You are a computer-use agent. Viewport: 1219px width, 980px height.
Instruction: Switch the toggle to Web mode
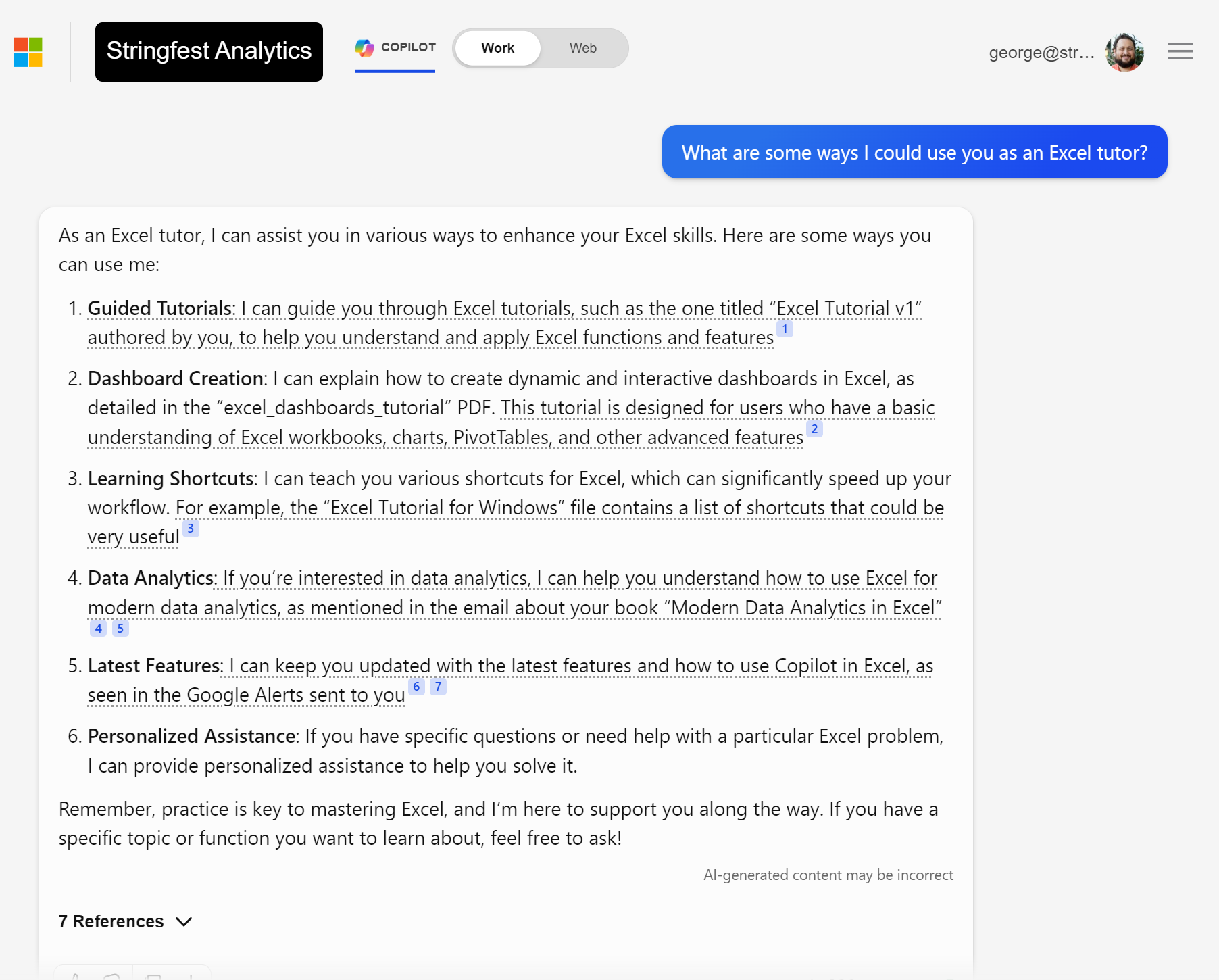582,48
